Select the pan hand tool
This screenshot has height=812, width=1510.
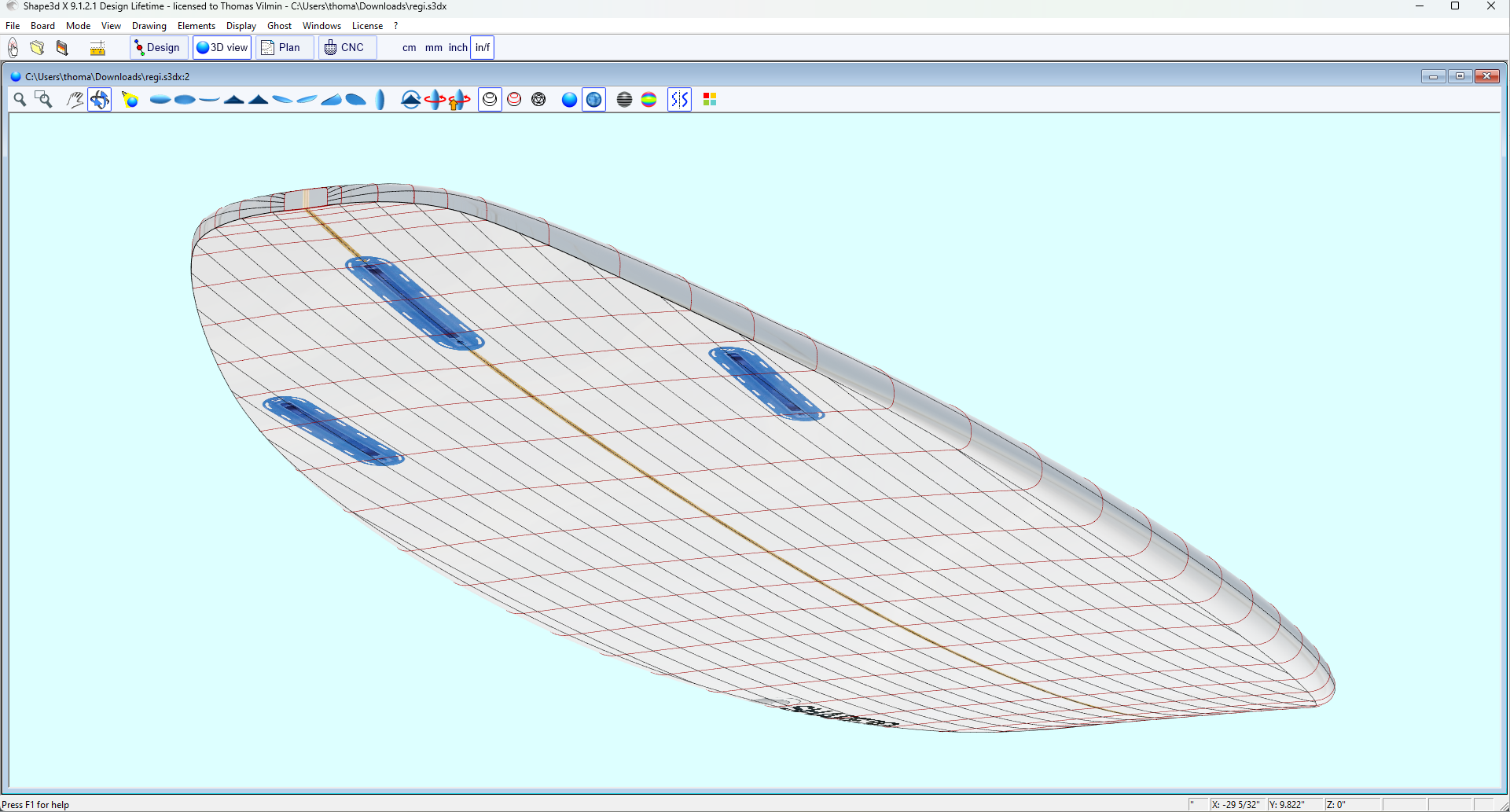coord(75,99)
